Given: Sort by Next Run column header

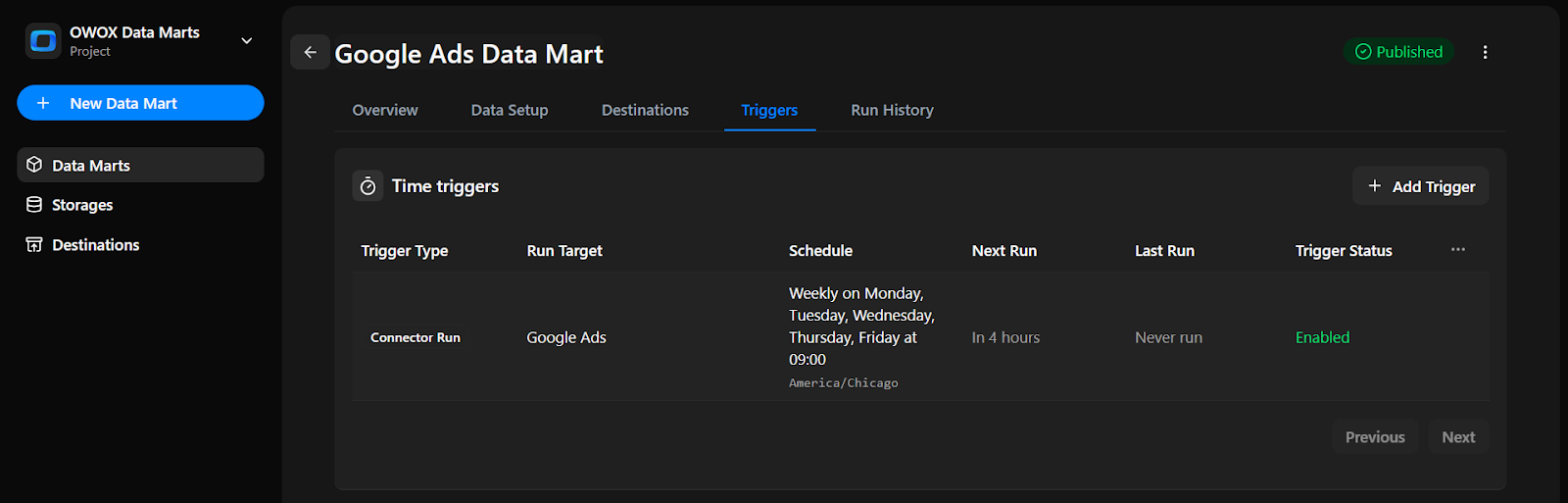Looking at the screenshot, I should pyautogui.click(x=1004, y=251).
